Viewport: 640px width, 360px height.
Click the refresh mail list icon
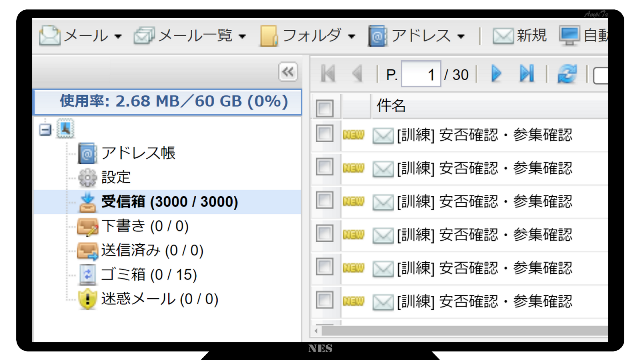click(567, 74)
